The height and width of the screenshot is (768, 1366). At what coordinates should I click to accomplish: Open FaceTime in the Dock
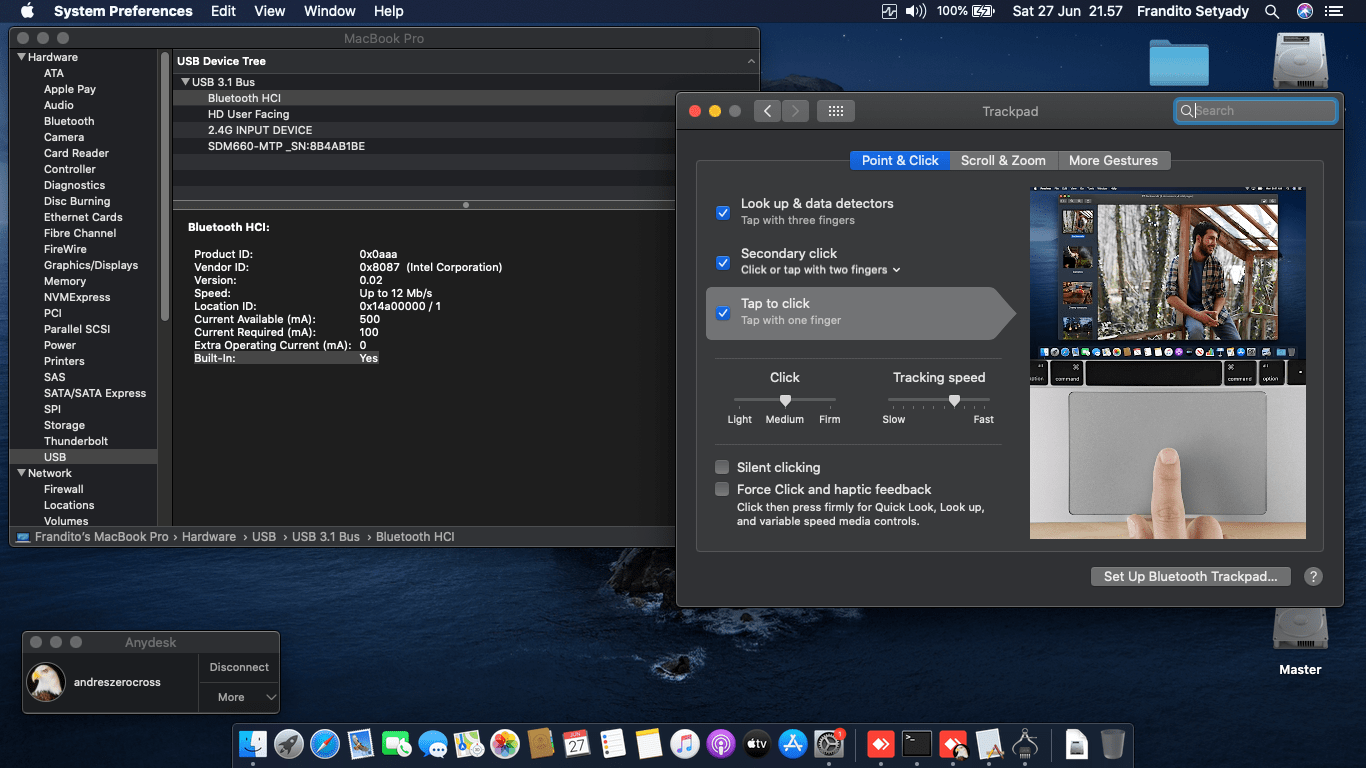(x=397, y=744)
